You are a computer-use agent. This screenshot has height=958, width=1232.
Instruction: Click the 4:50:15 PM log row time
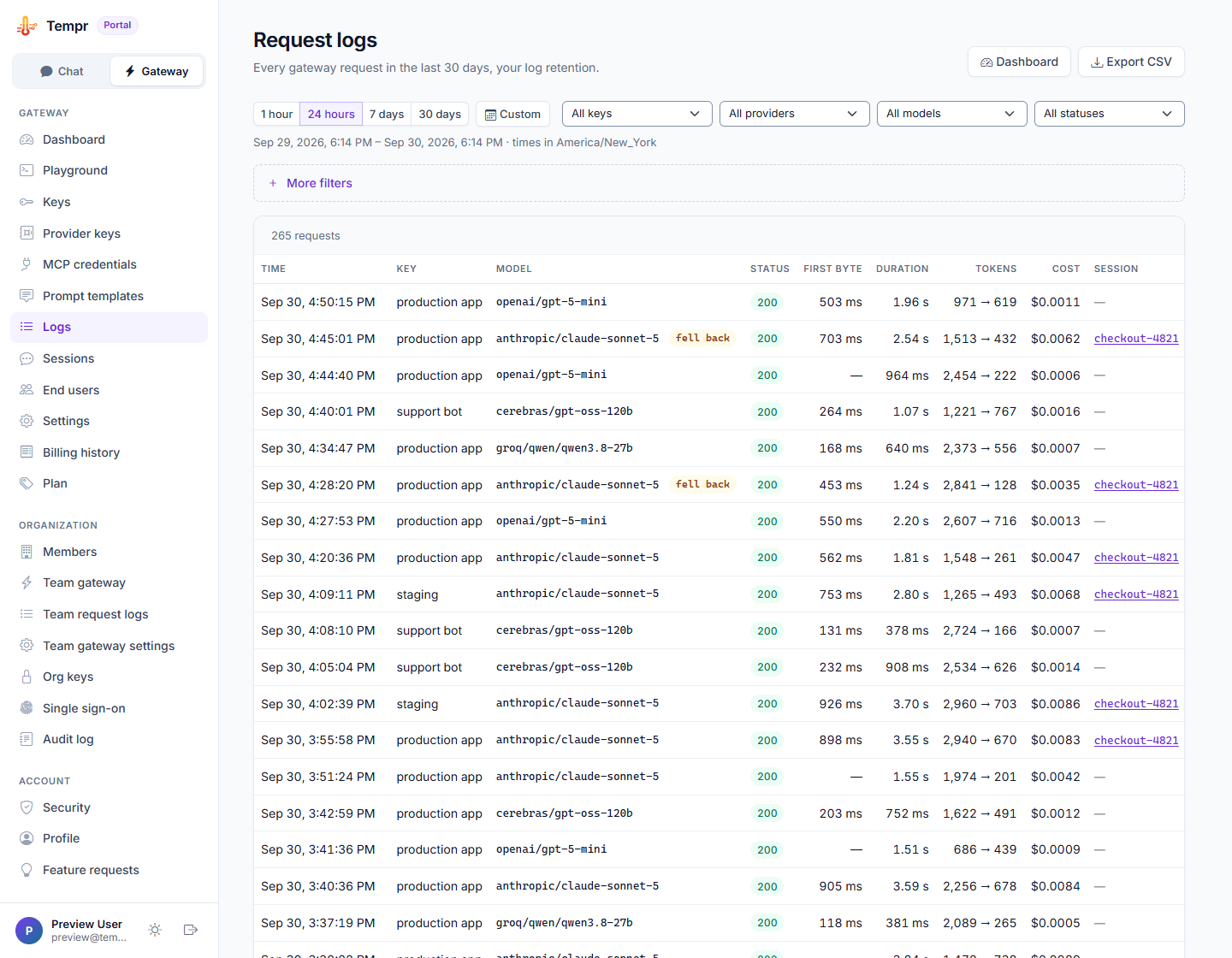click(x=318, y=302)
